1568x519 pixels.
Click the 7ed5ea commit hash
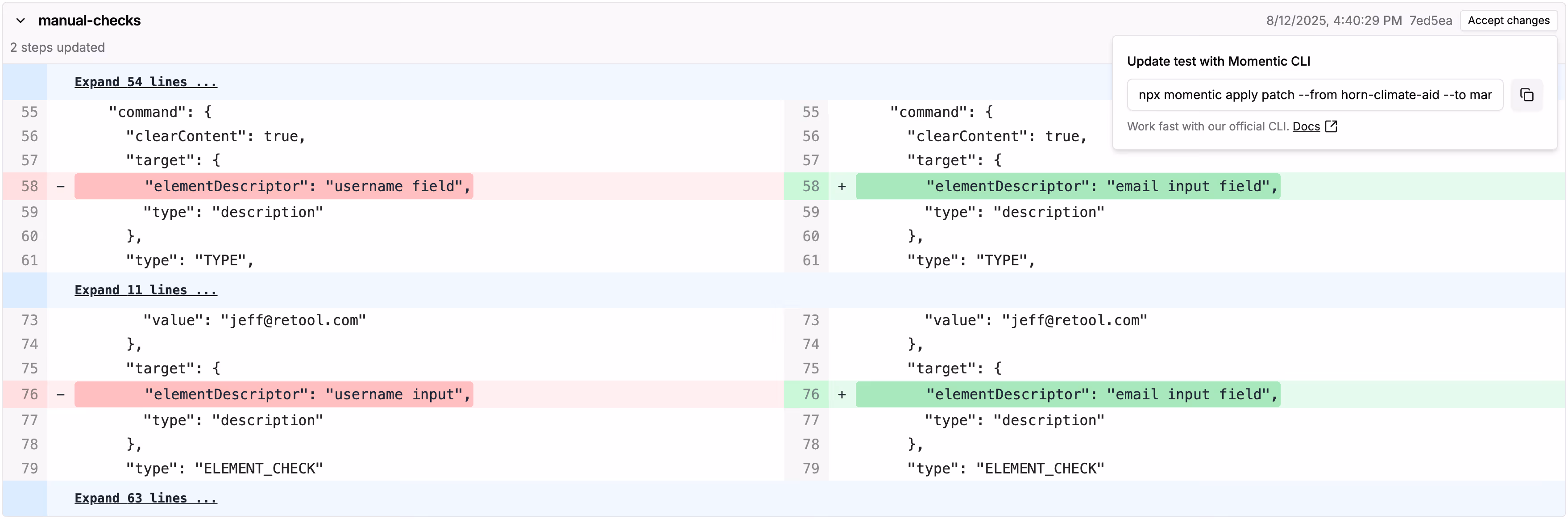pyautogui.click(x=1430, y=21)
